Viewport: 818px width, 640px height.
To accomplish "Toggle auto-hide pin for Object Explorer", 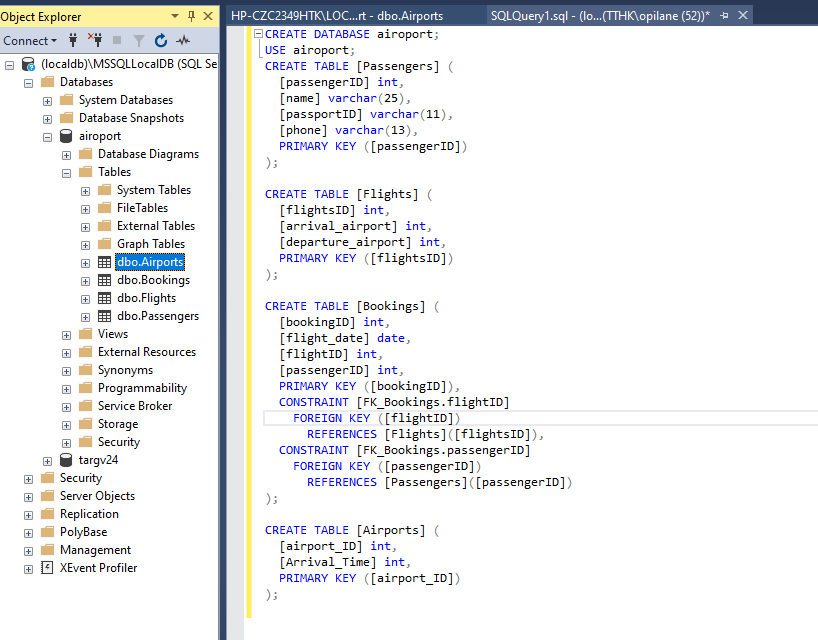I will tap(191, 16).
